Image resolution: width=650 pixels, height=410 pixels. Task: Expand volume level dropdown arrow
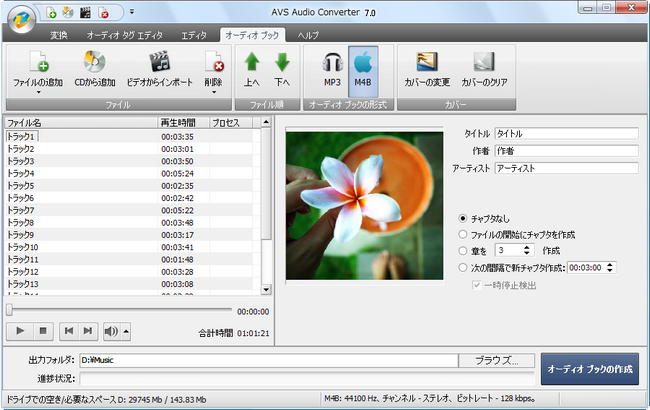pos(126,331)
